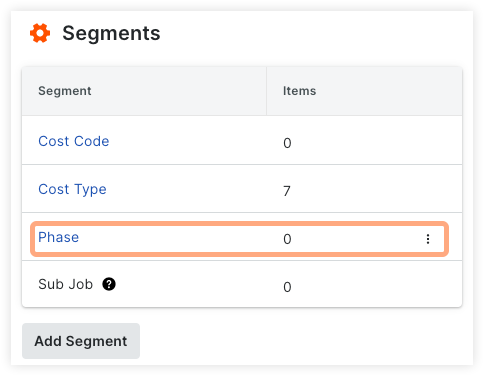Click the Add Segment button
The image size is (484, 376).
pos(81,341)
